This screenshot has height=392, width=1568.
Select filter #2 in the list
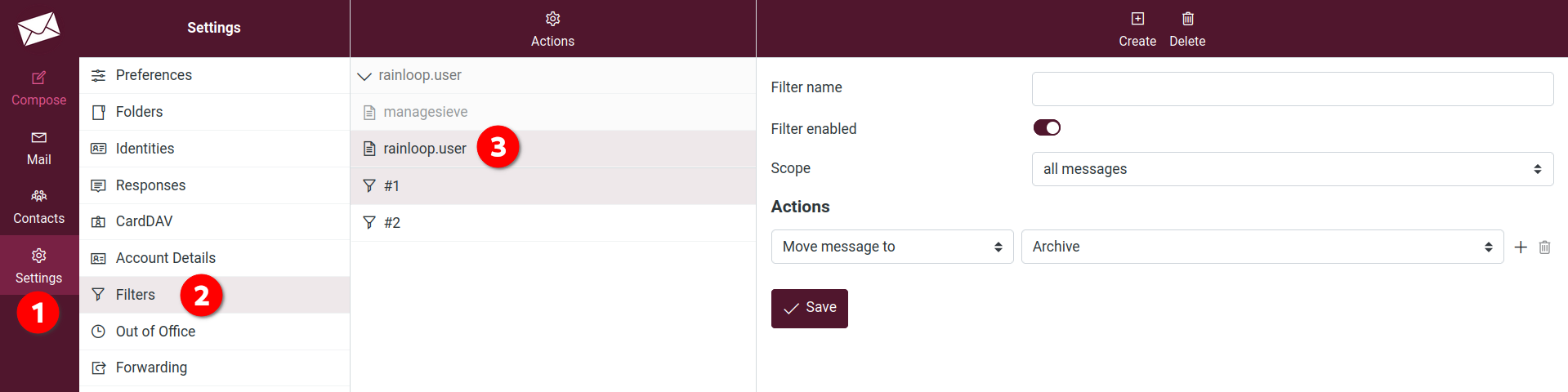[x=552, y=223]
